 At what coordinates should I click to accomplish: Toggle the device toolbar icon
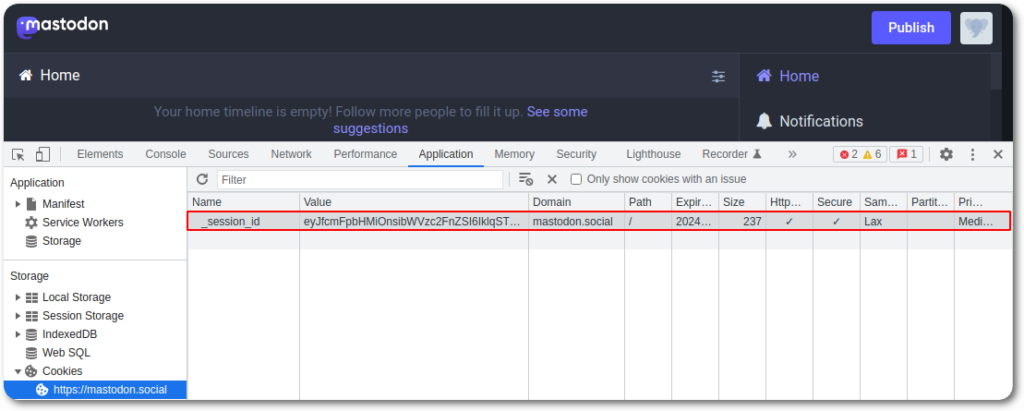(43, 154)
